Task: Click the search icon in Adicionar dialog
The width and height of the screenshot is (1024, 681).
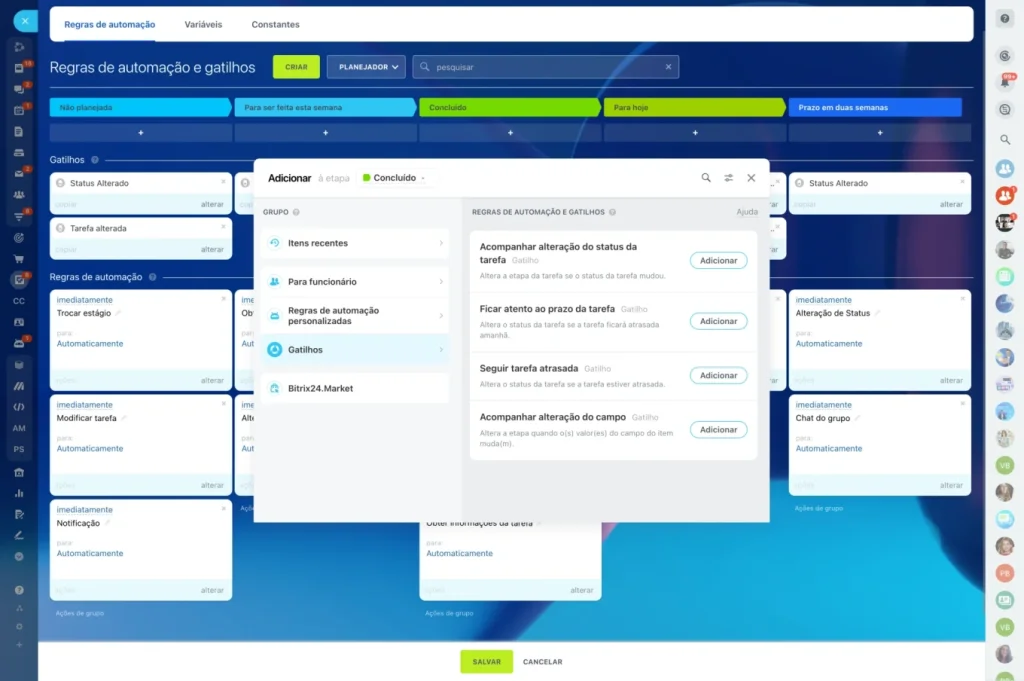Action: coord(706,178)
